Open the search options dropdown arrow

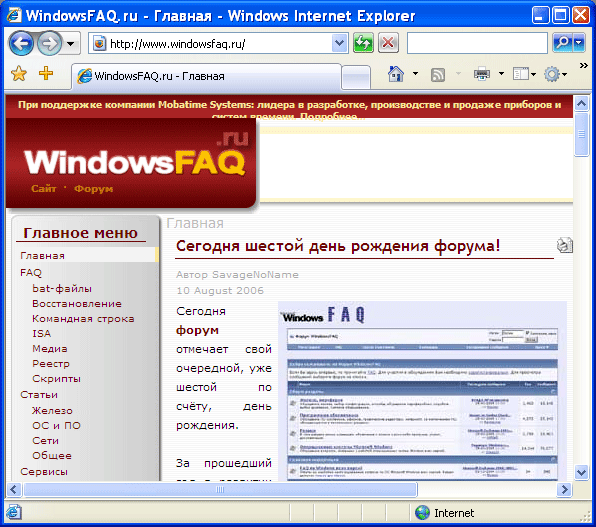click(579, 43)
